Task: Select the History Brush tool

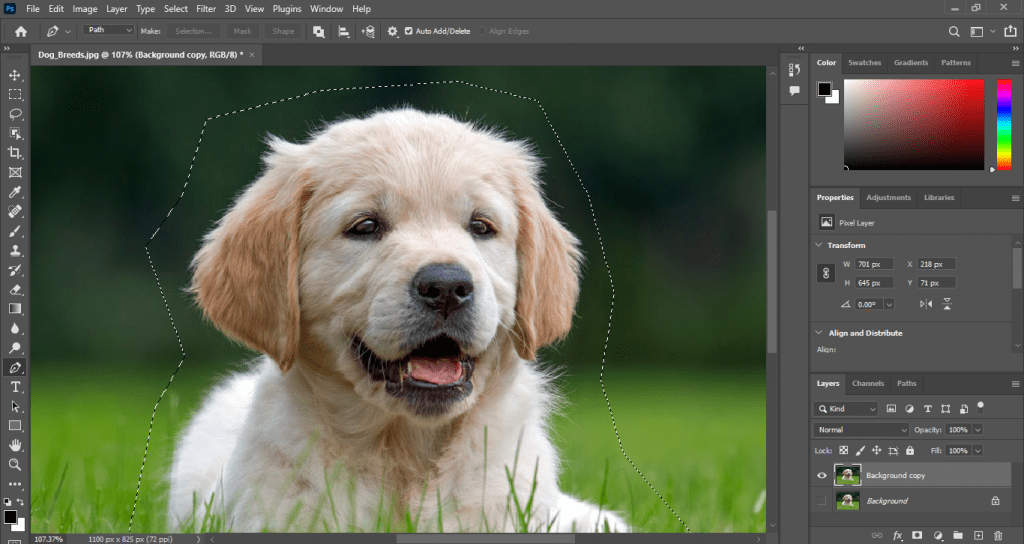Action: point(15,270)
